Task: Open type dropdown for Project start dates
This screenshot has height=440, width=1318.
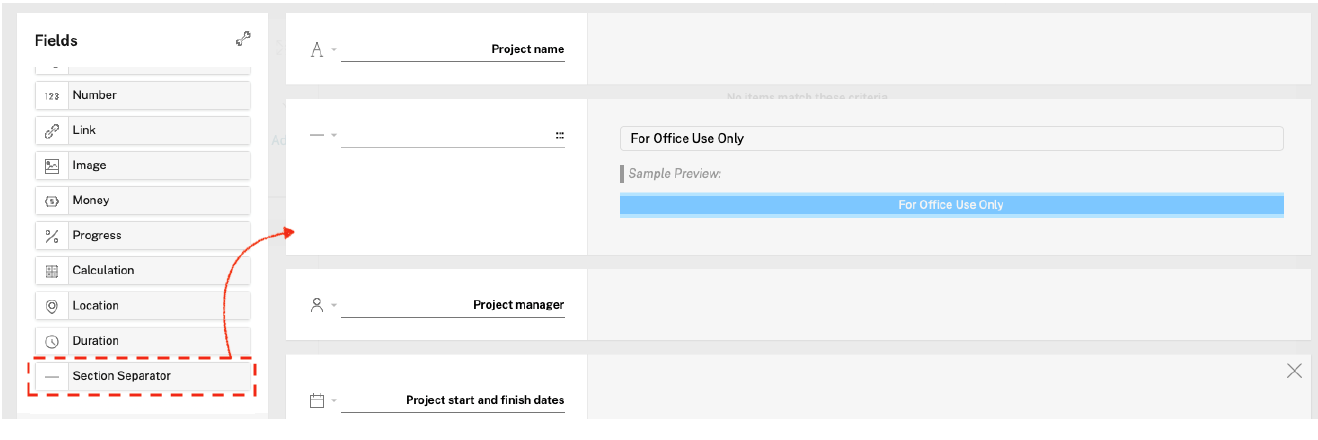Action: (322, 401)
